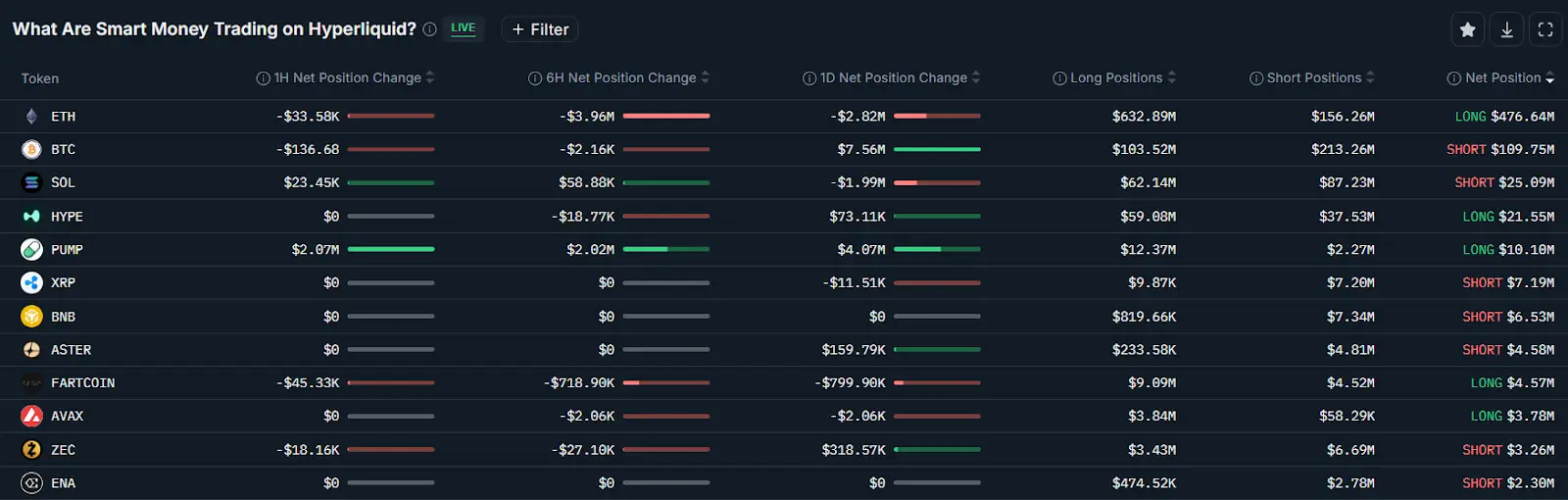Select the FARTCOIN token row

point(82,383)
